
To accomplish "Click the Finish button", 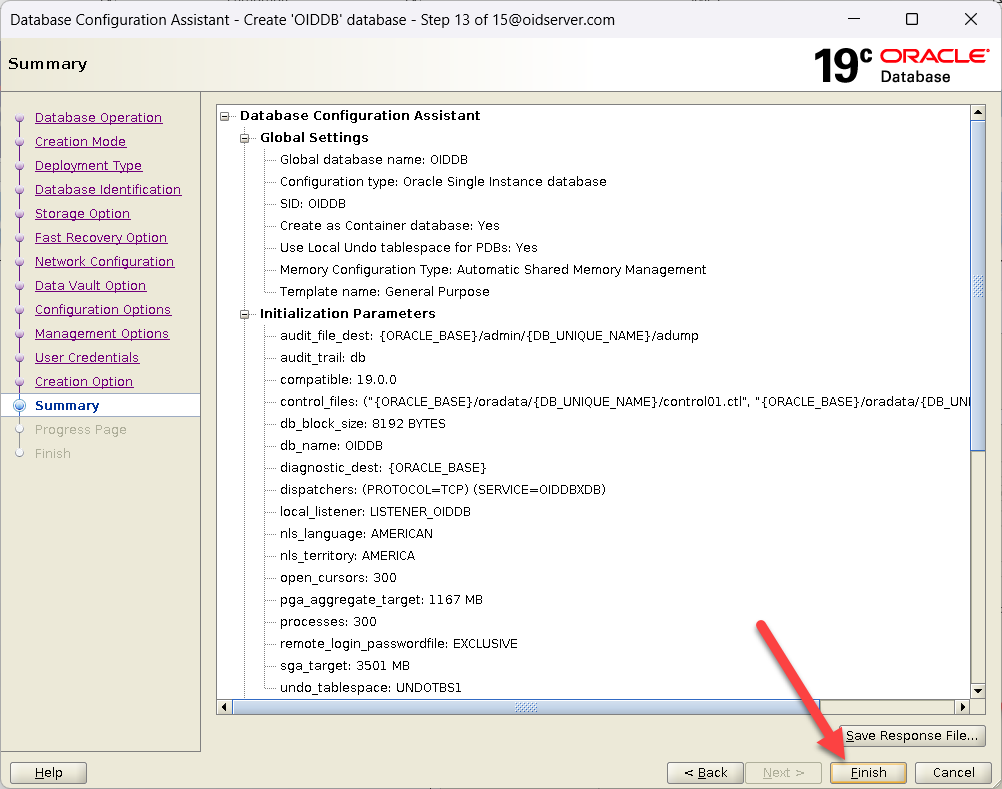I will pos(868,772).
